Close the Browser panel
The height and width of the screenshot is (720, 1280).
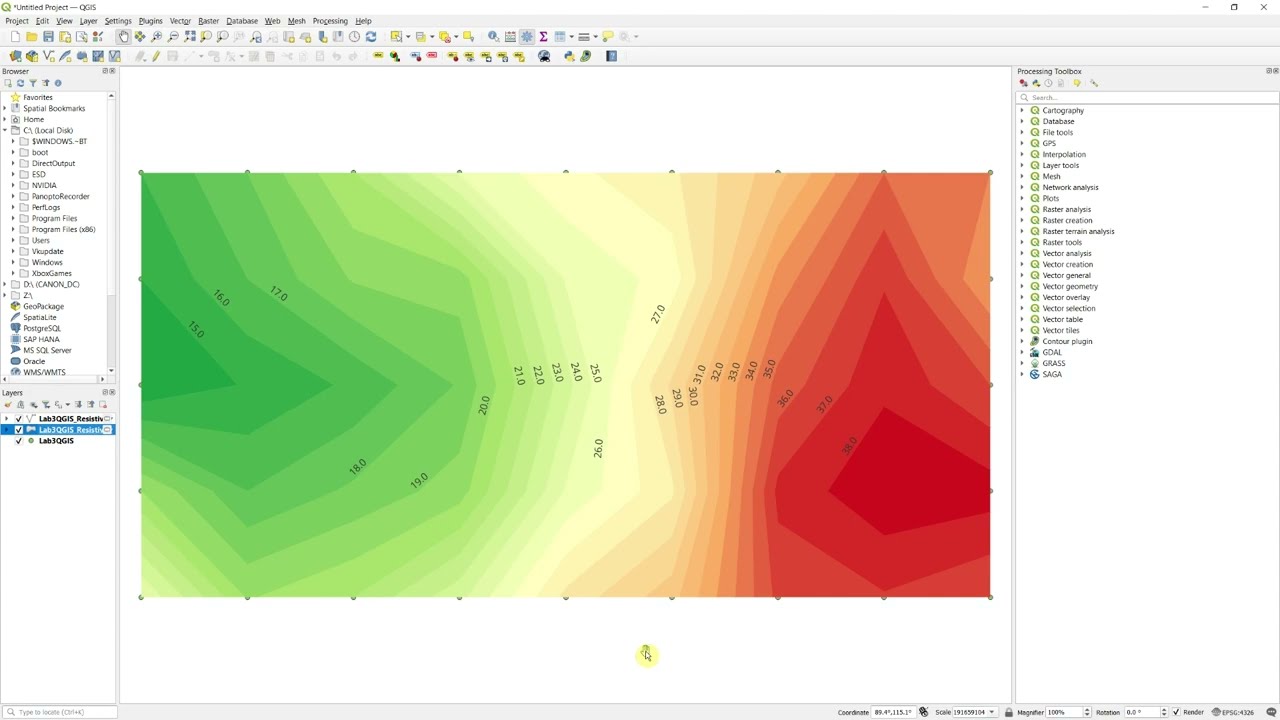(x=112, y=71)
